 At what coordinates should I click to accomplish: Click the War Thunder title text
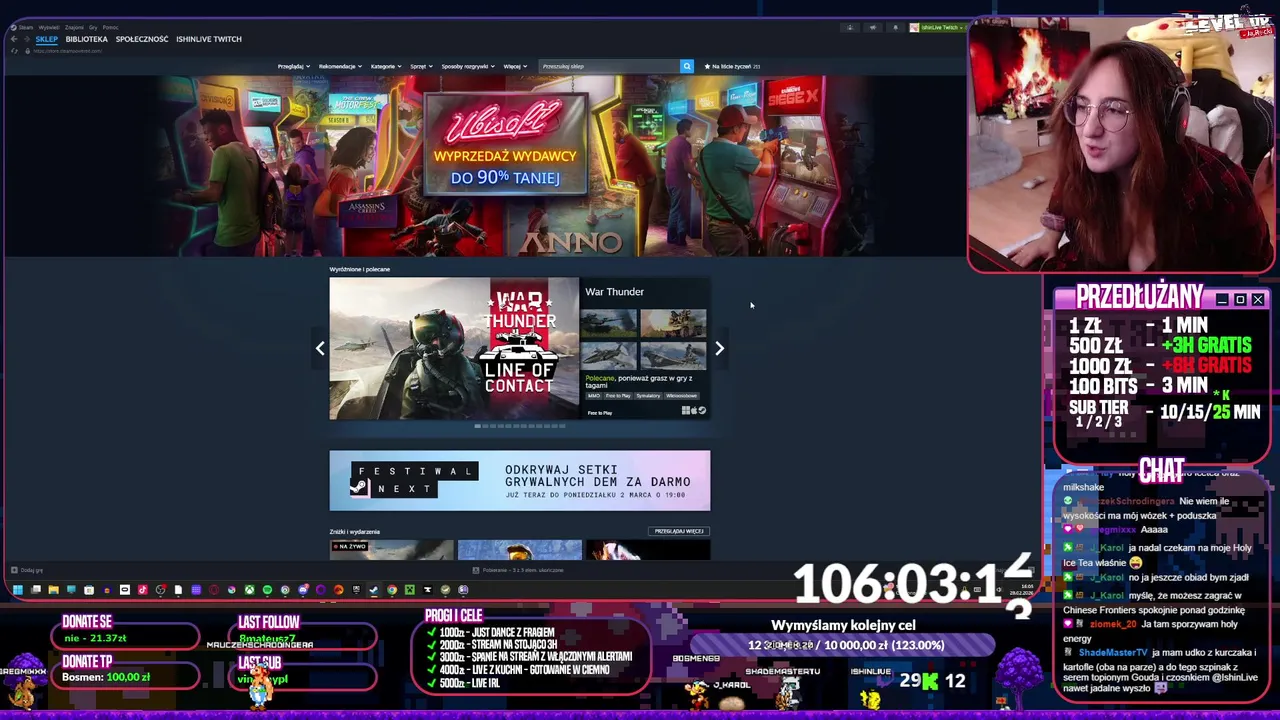click(614, 292)
